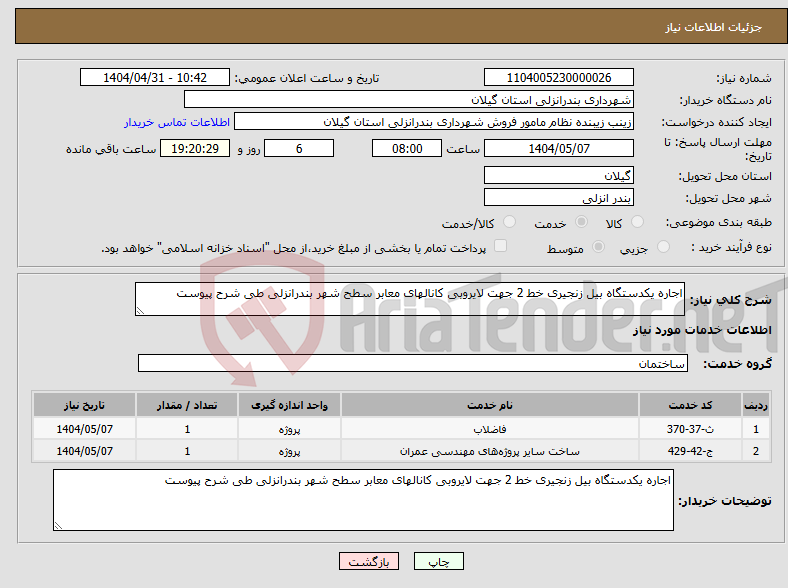
Task: Click the delivery province field گیلان
Action: (x=558, y=175)
